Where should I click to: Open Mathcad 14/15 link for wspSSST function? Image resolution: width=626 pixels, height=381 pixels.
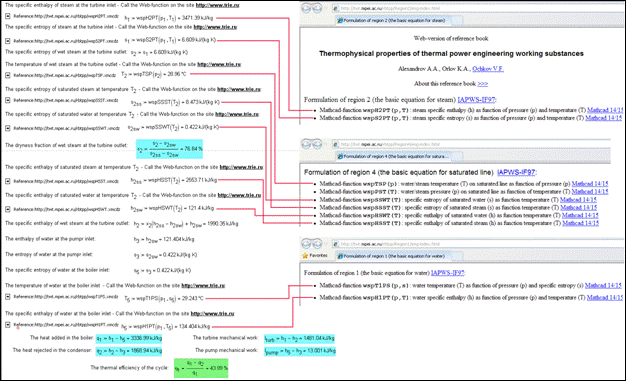click(x=578, y=208)
